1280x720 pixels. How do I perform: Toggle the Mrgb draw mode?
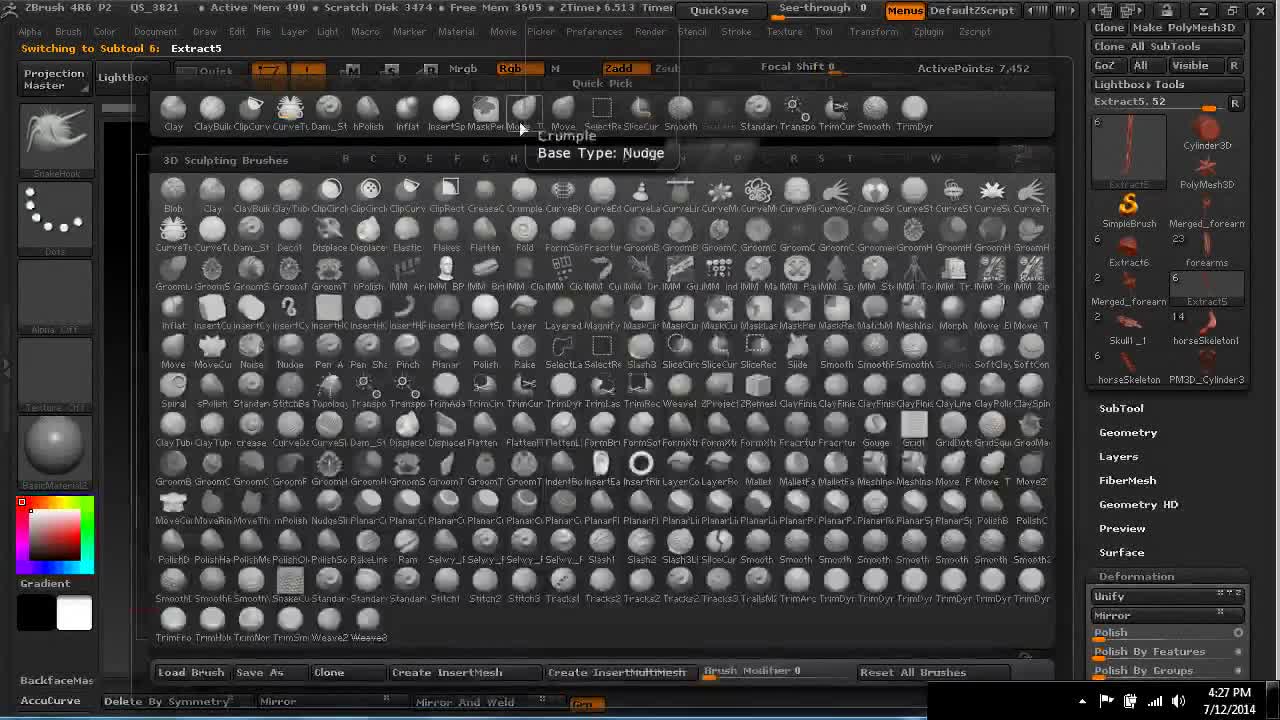click(x=462, y=69)
